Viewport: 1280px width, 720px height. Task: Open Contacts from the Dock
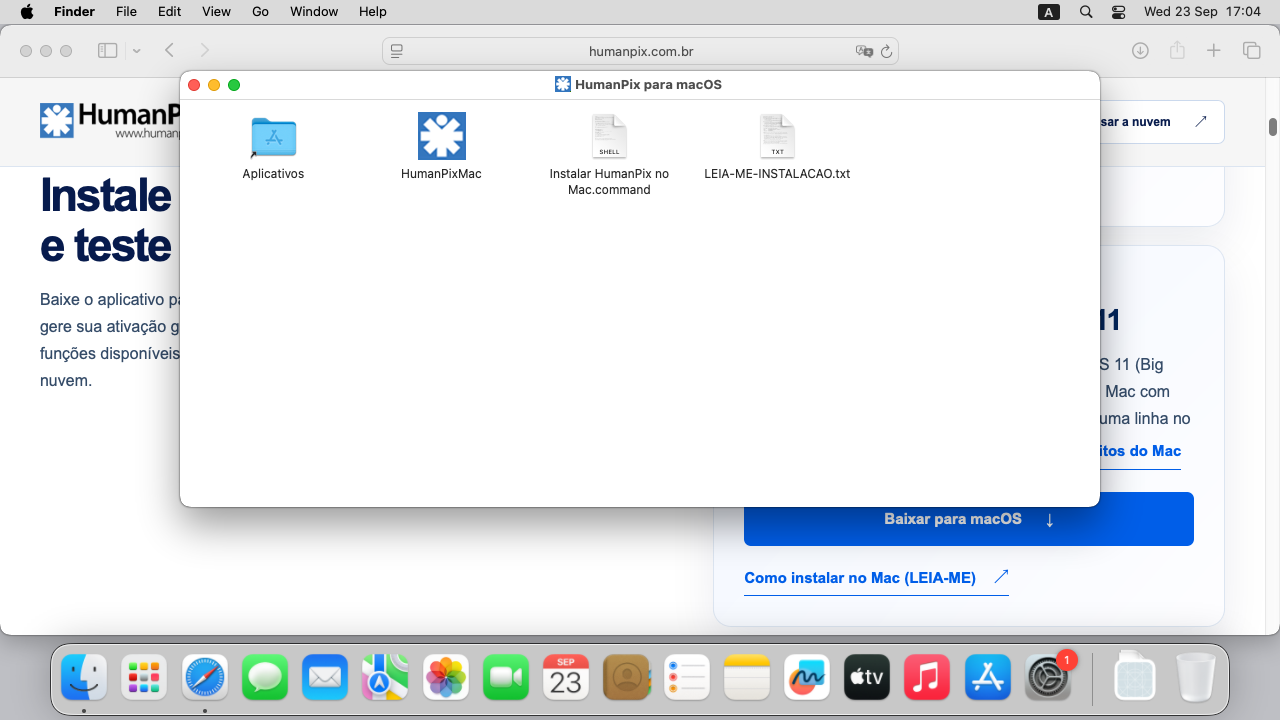pos(626,679)
